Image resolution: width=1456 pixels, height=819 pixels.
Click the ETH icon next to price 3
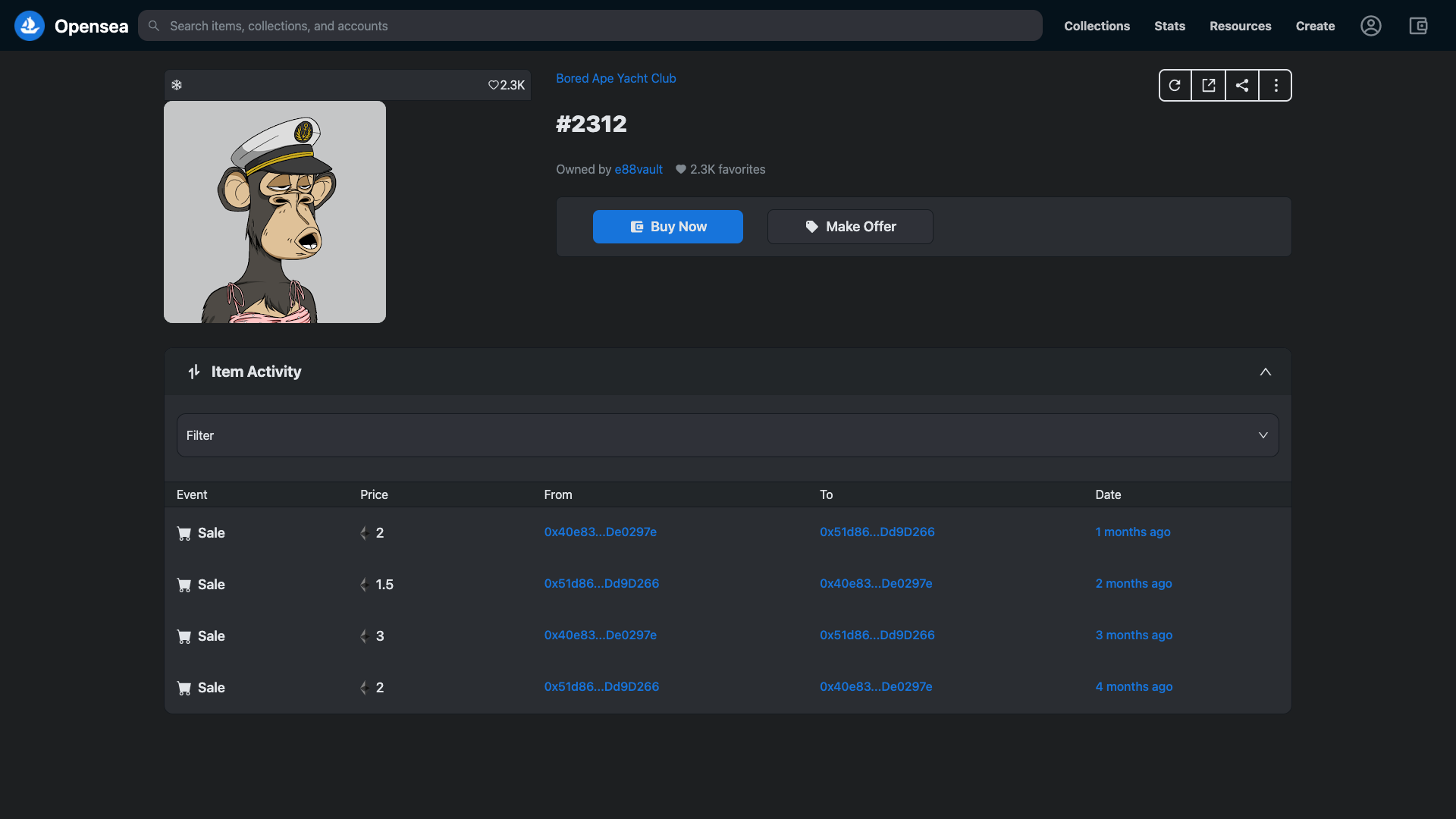[x=365, y=636]
